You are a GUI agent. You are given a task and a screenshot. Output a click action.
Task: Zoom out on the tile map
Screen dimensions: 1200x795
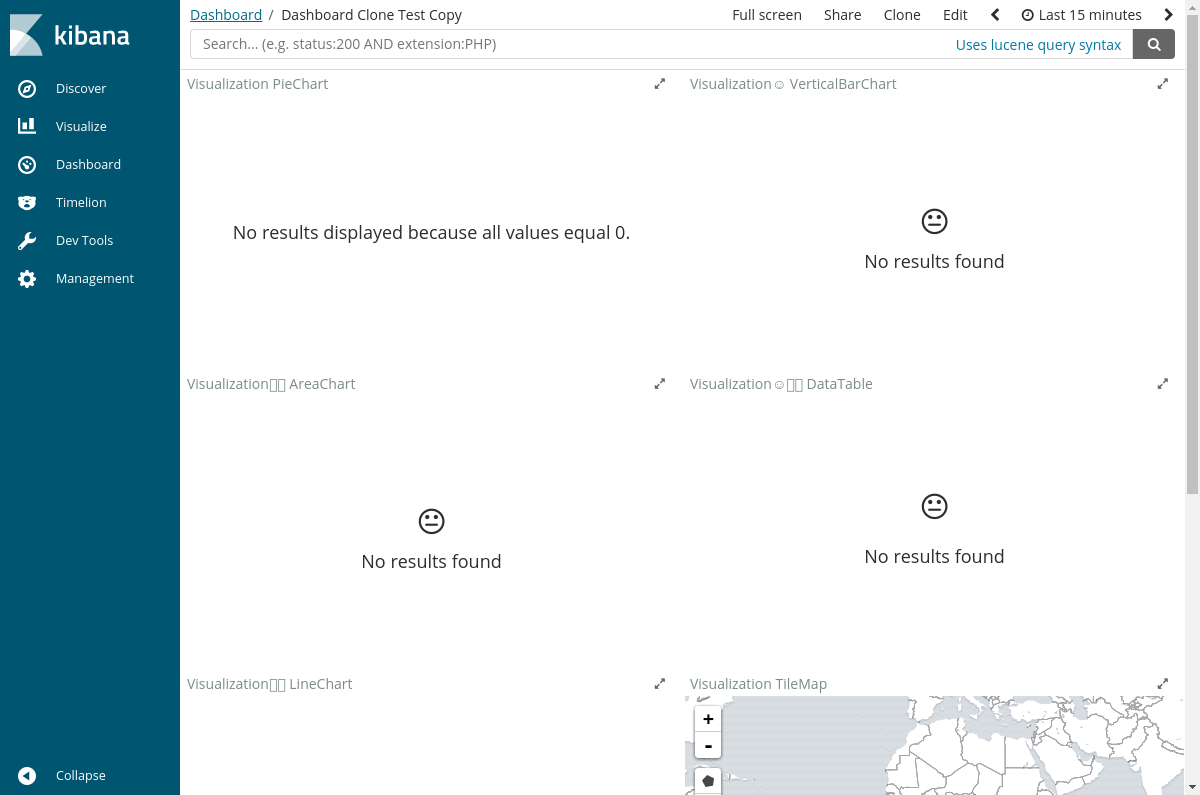click(708, 746)
